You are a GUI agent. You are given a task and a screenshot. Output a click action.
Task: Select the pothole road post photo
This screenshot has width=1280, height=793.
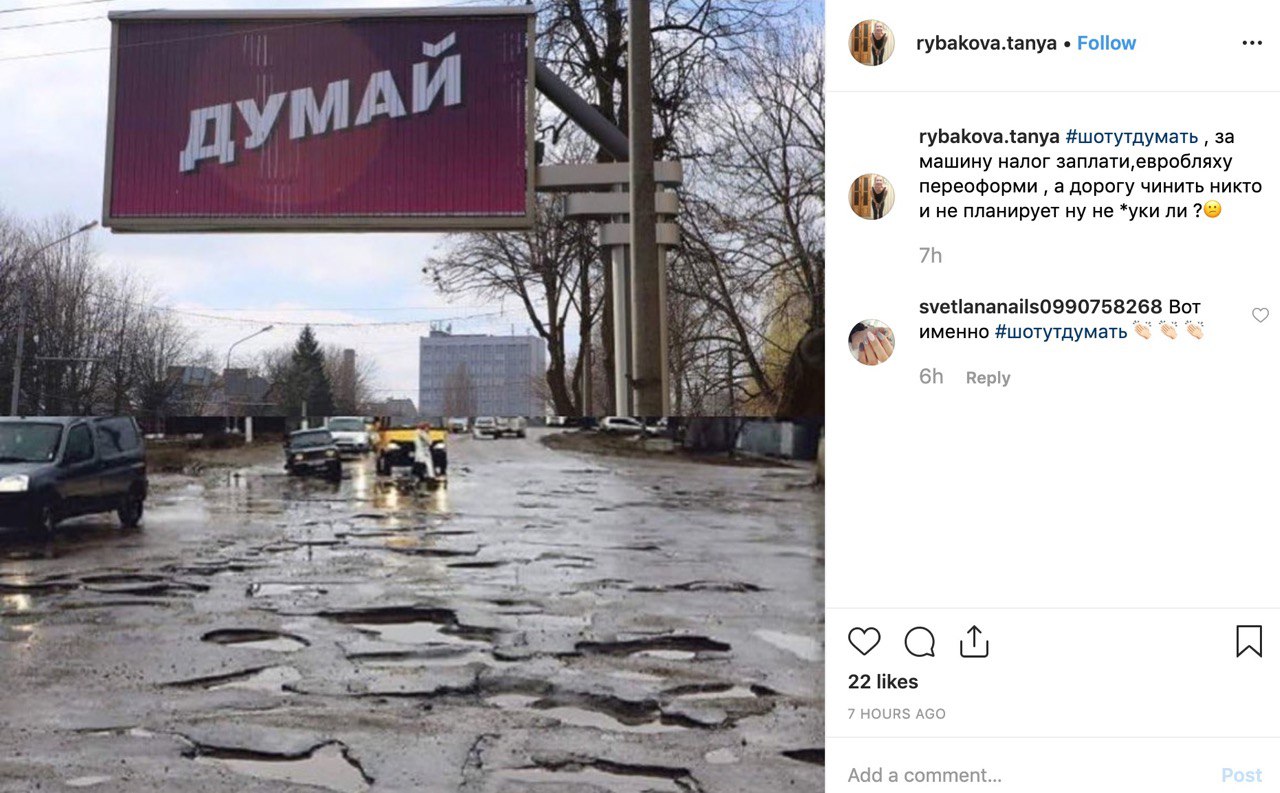412,396
